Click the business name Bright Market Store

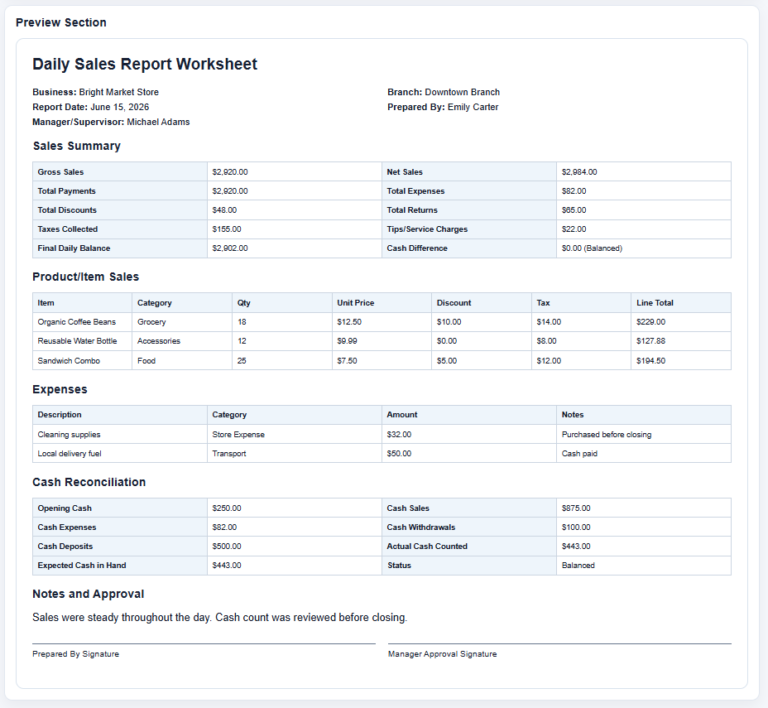119,92
